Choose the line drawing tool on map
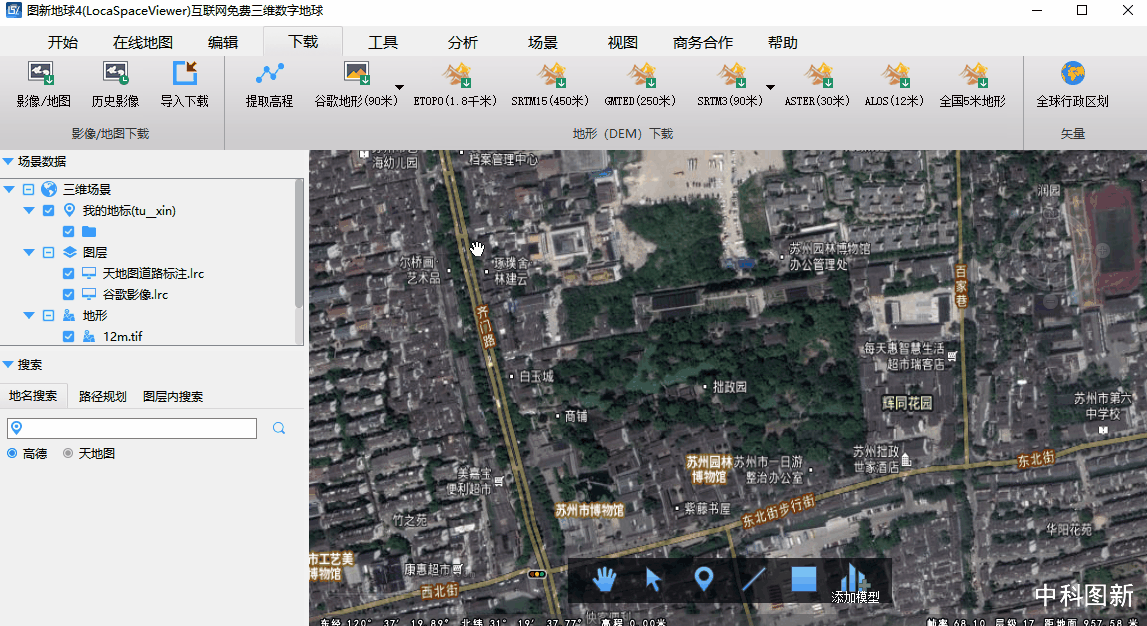This screenshot has height=626, width=1147. (753, 580)
